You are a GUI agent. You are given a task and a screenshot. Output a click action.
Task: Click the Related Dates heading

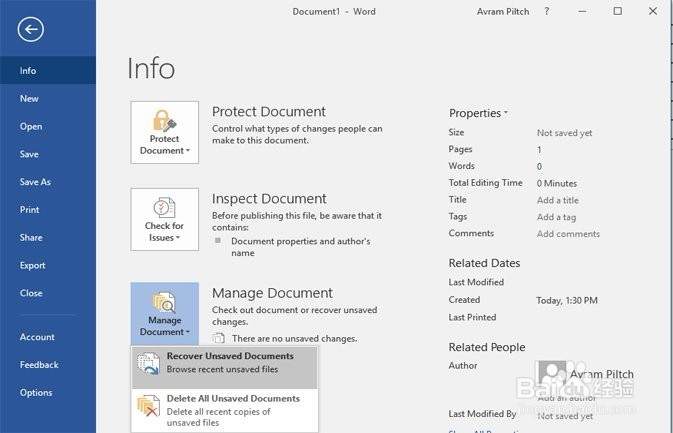pyautogui.click(x=484, y=263)
